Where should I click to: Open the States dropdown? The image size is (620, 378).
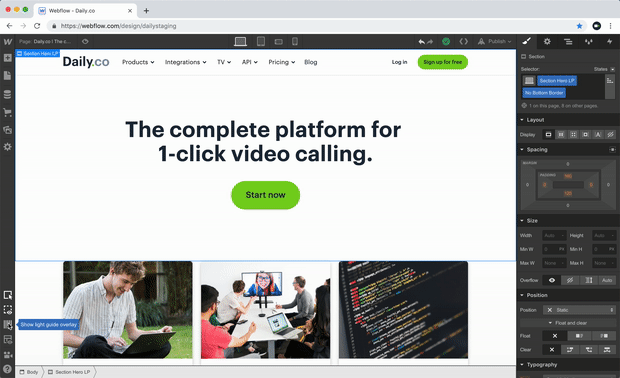click(x=604, y=69)
